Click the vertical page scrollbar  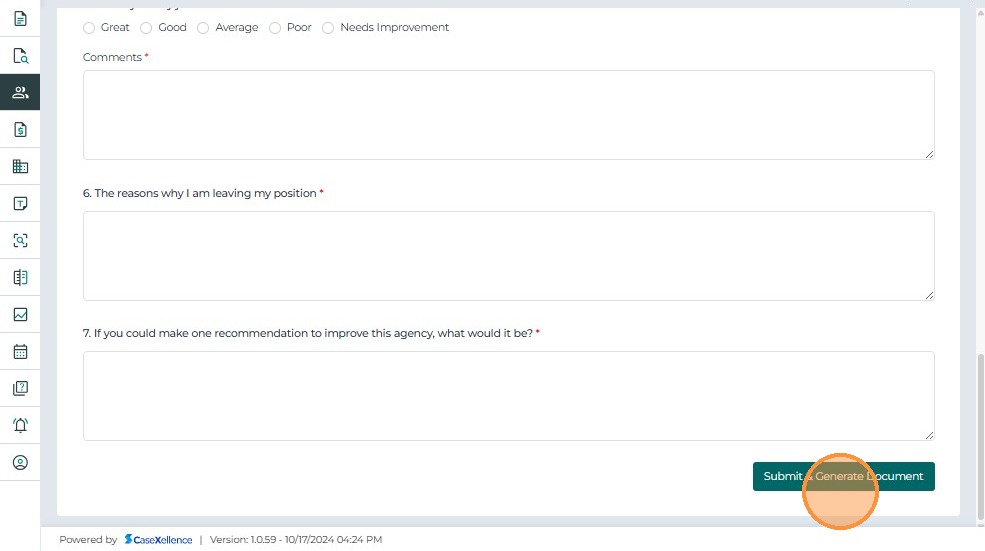981,437
